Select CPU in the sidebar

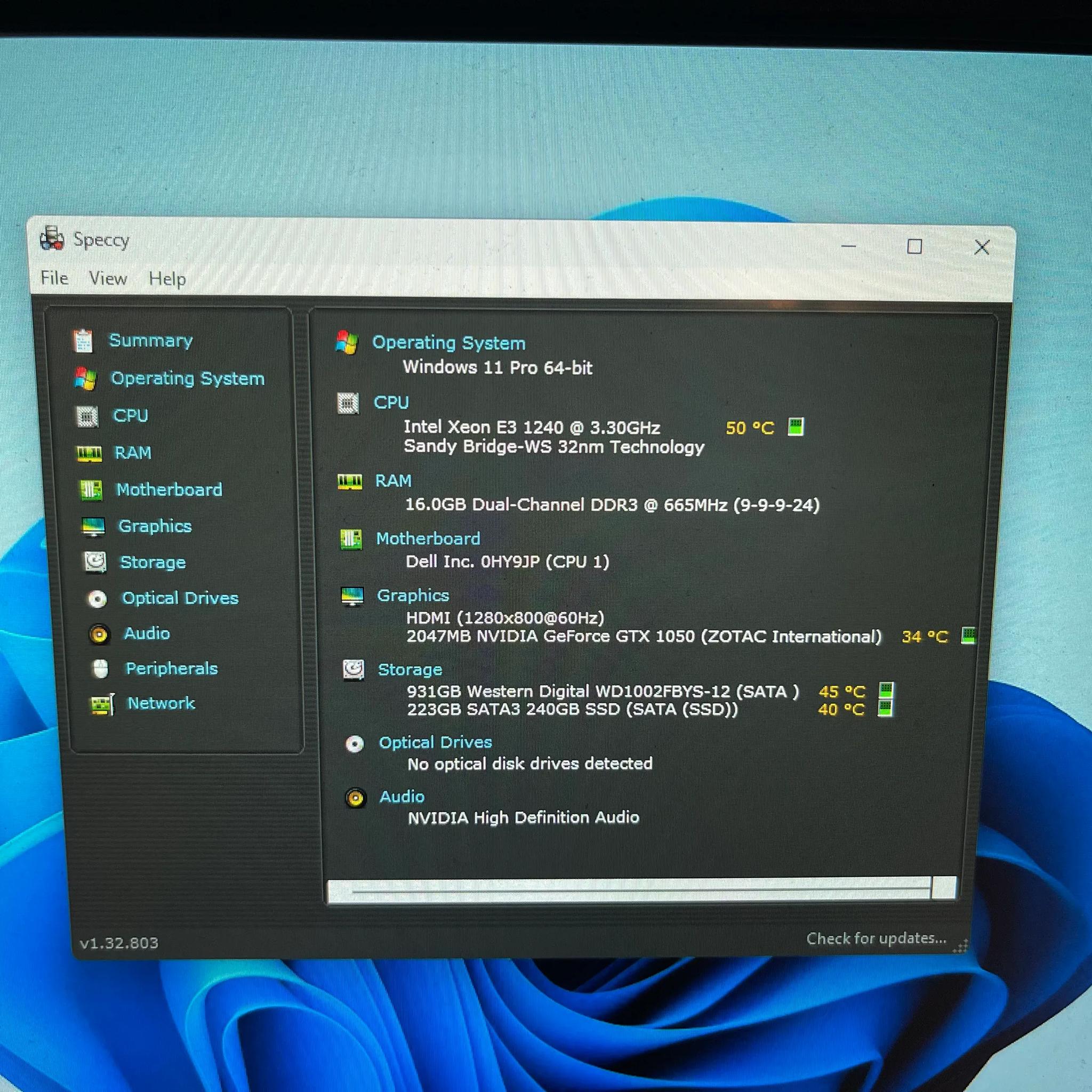[131, 415]
